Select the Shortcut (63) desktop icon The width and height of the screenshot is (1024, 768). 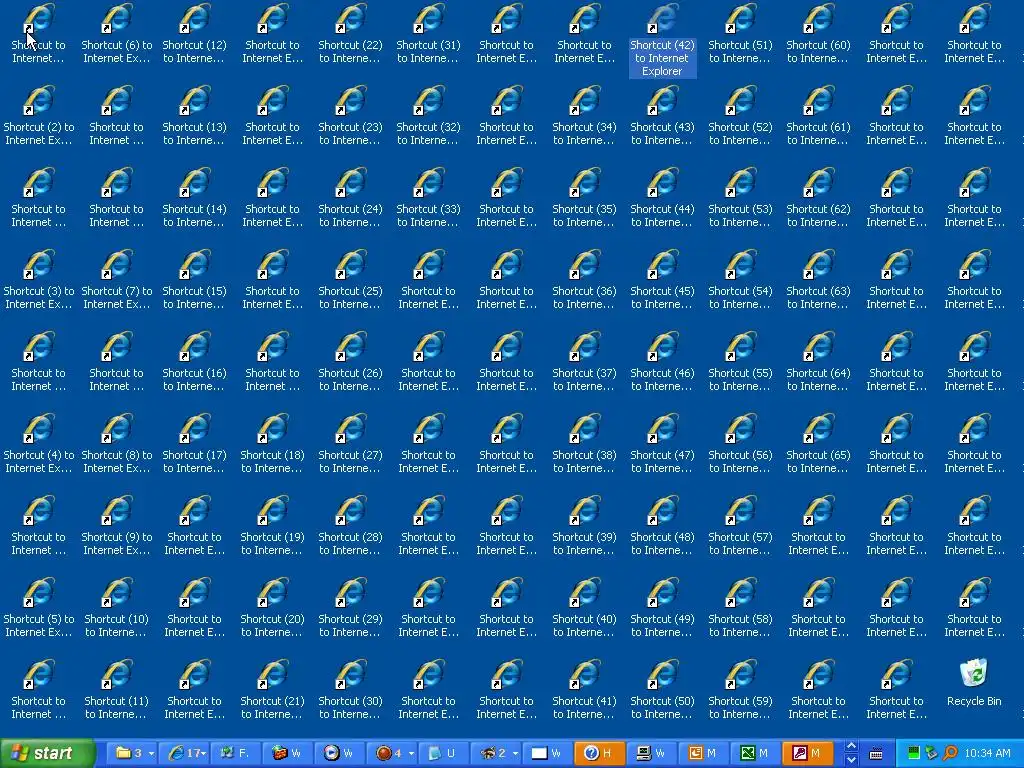[818, 280]
